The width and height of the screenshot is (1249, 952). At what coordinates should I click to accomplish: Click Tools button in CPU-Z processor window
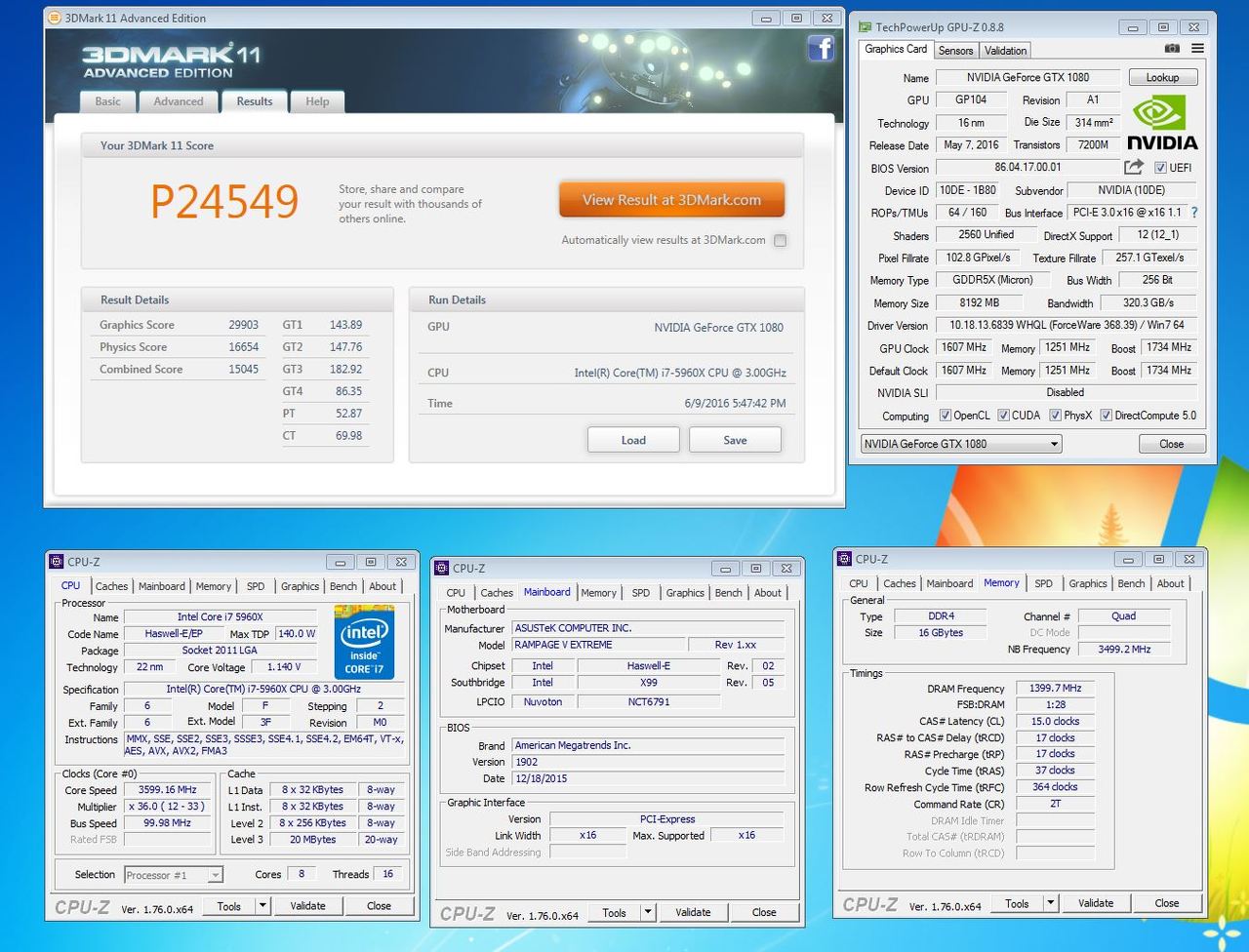click(229, 906)
